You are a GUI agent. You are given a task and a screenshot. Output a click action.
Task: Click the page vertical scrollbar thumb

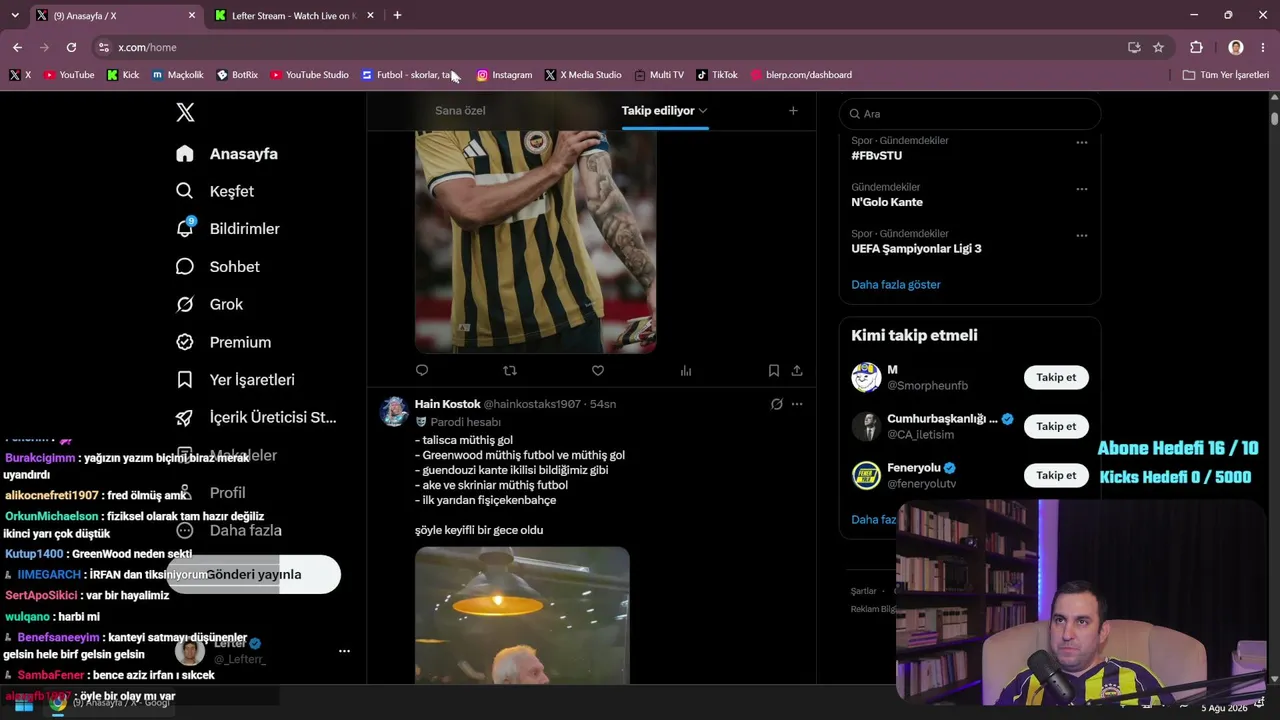[x=1274, y=118]
